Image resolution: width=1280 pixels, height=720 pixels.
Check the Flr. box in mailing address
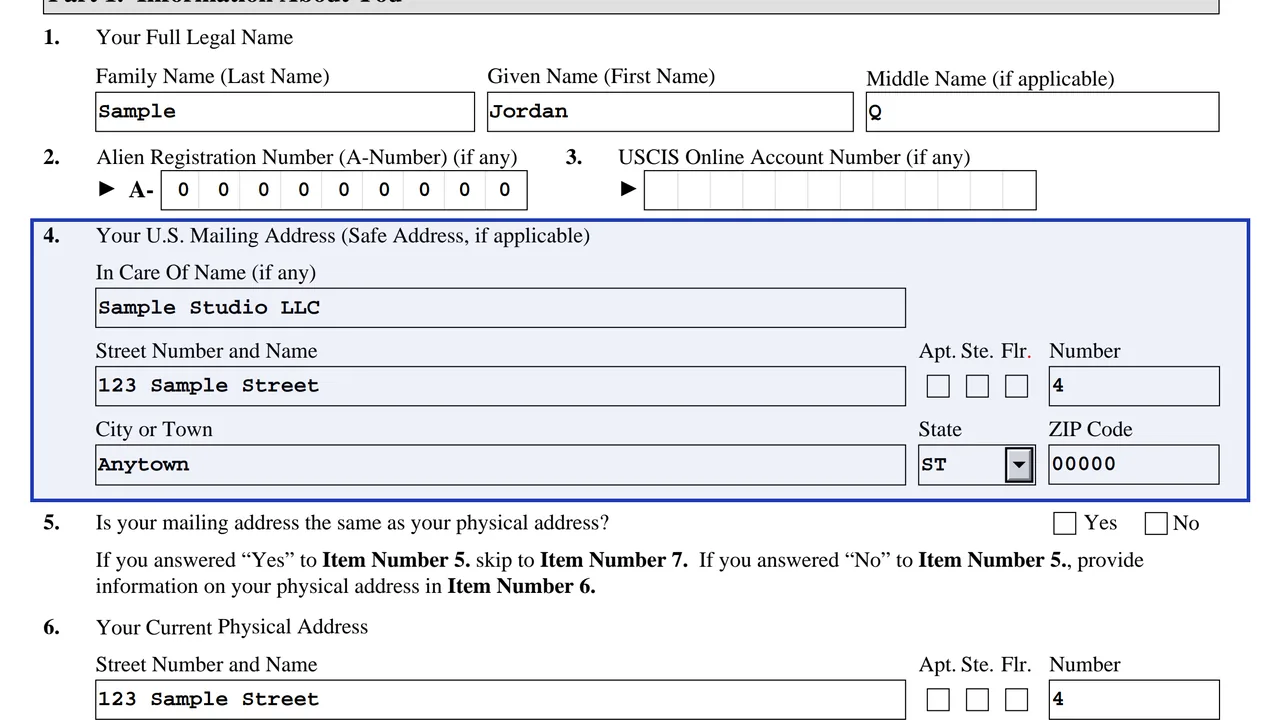pyautogui.click(x=1016, y=386)
